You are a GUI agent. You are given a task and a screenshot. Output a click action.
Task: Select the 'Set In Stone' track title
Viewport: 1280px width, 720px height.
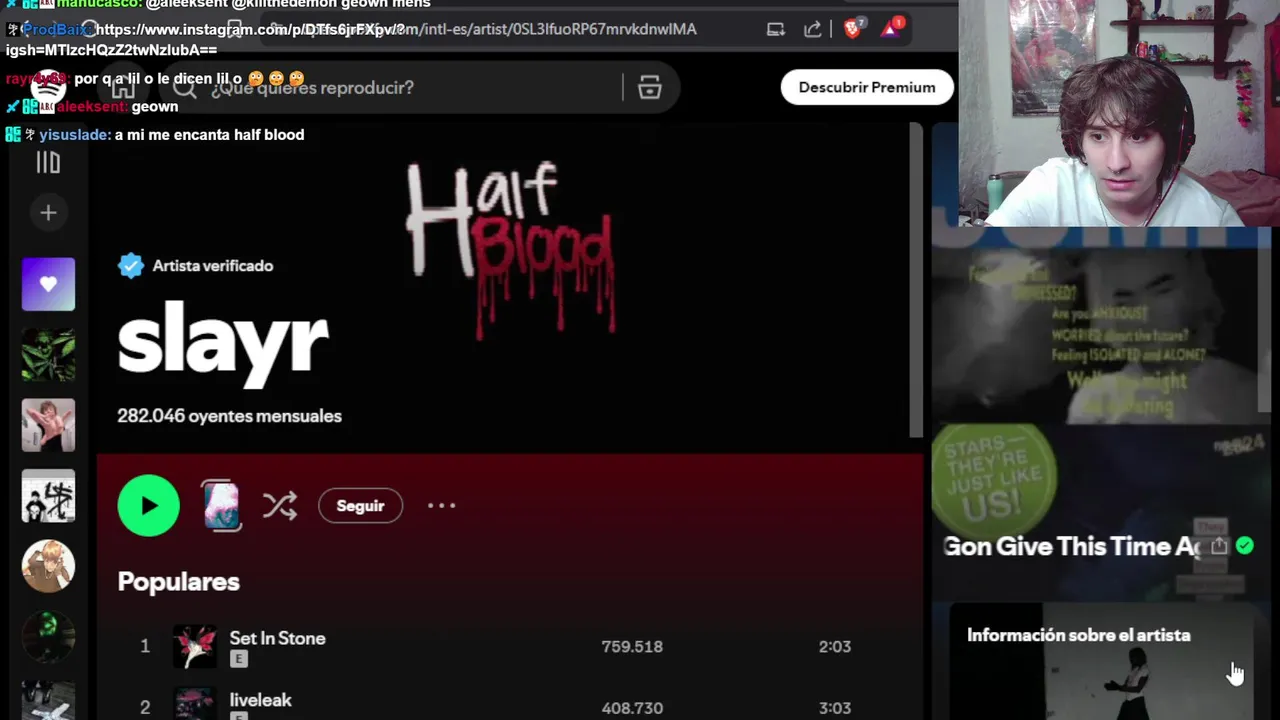click(277, 638)
